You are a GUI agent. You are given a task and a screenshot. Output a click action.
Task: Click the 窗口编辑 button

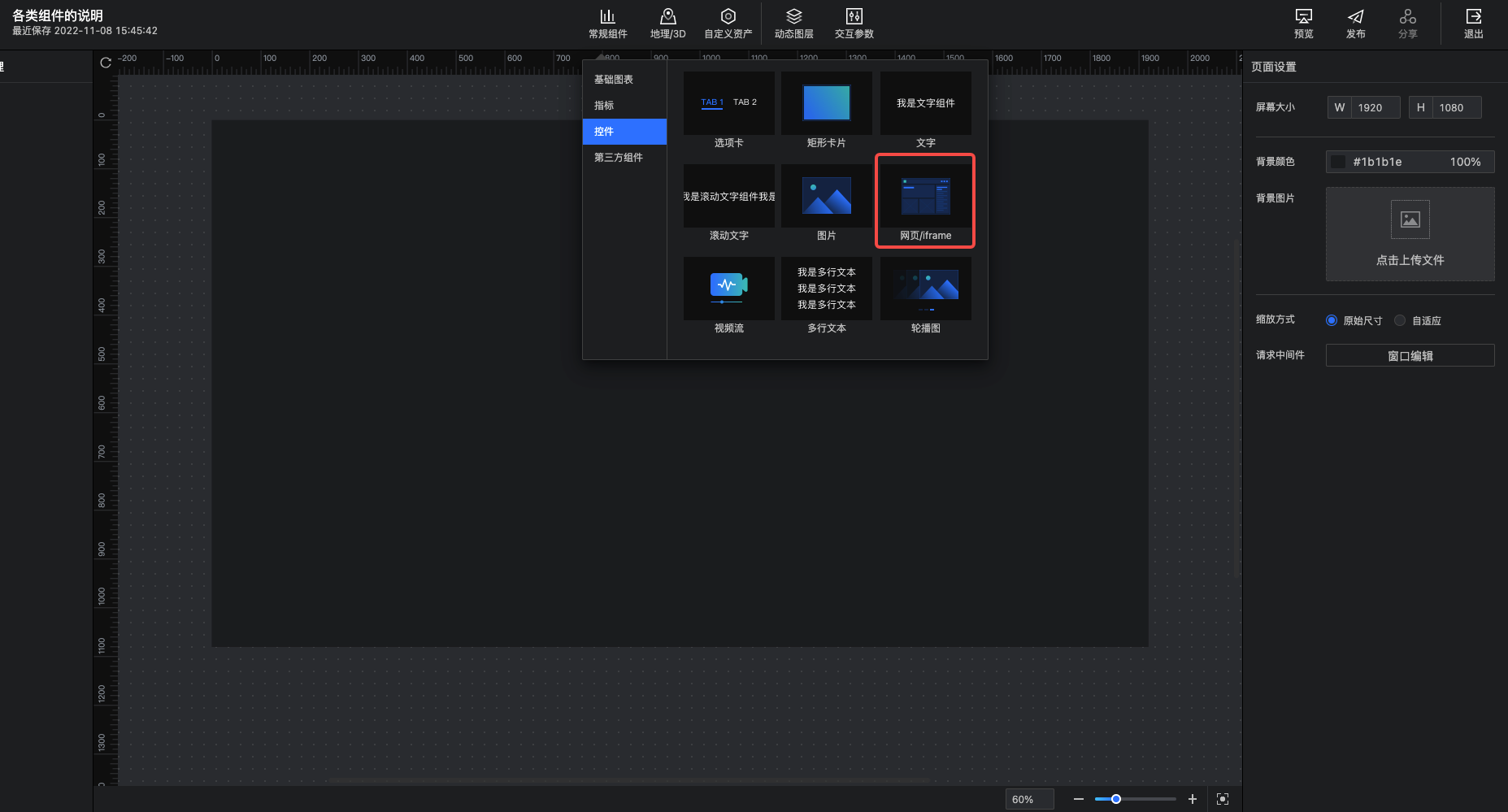(1410, 356)
